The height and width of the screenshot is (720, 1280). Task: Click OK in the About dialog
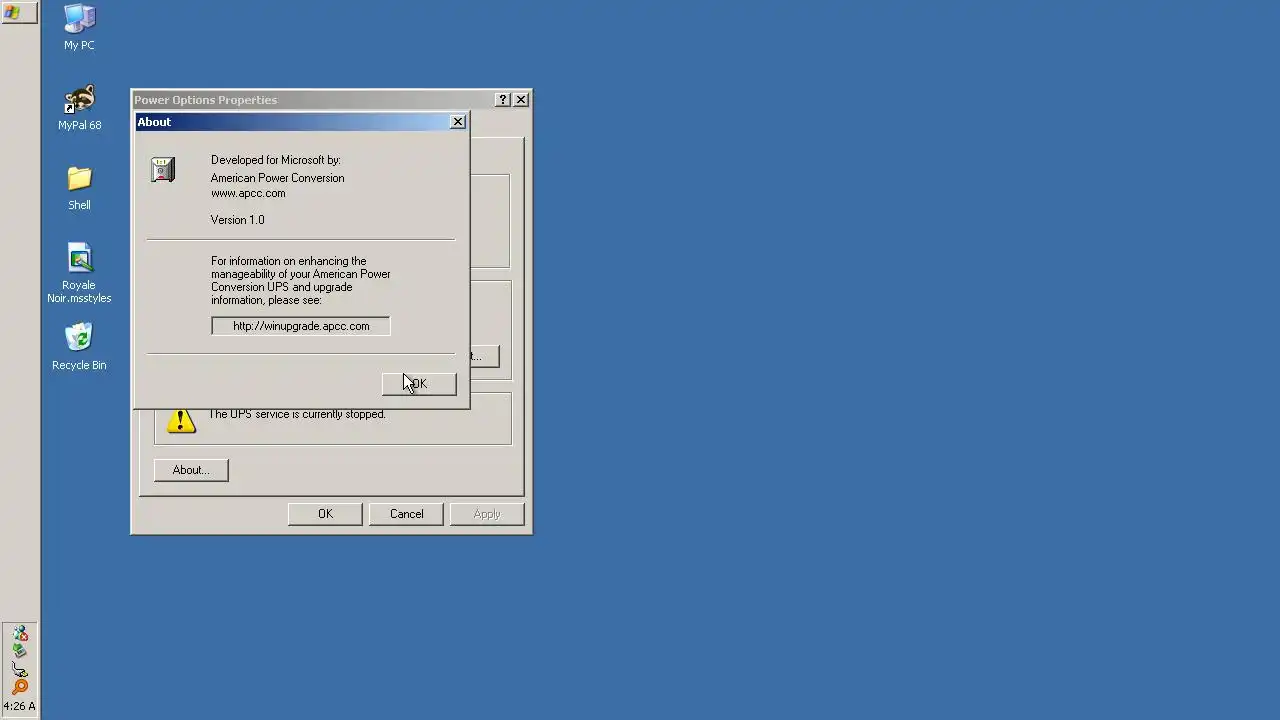(x=419, y=384)
